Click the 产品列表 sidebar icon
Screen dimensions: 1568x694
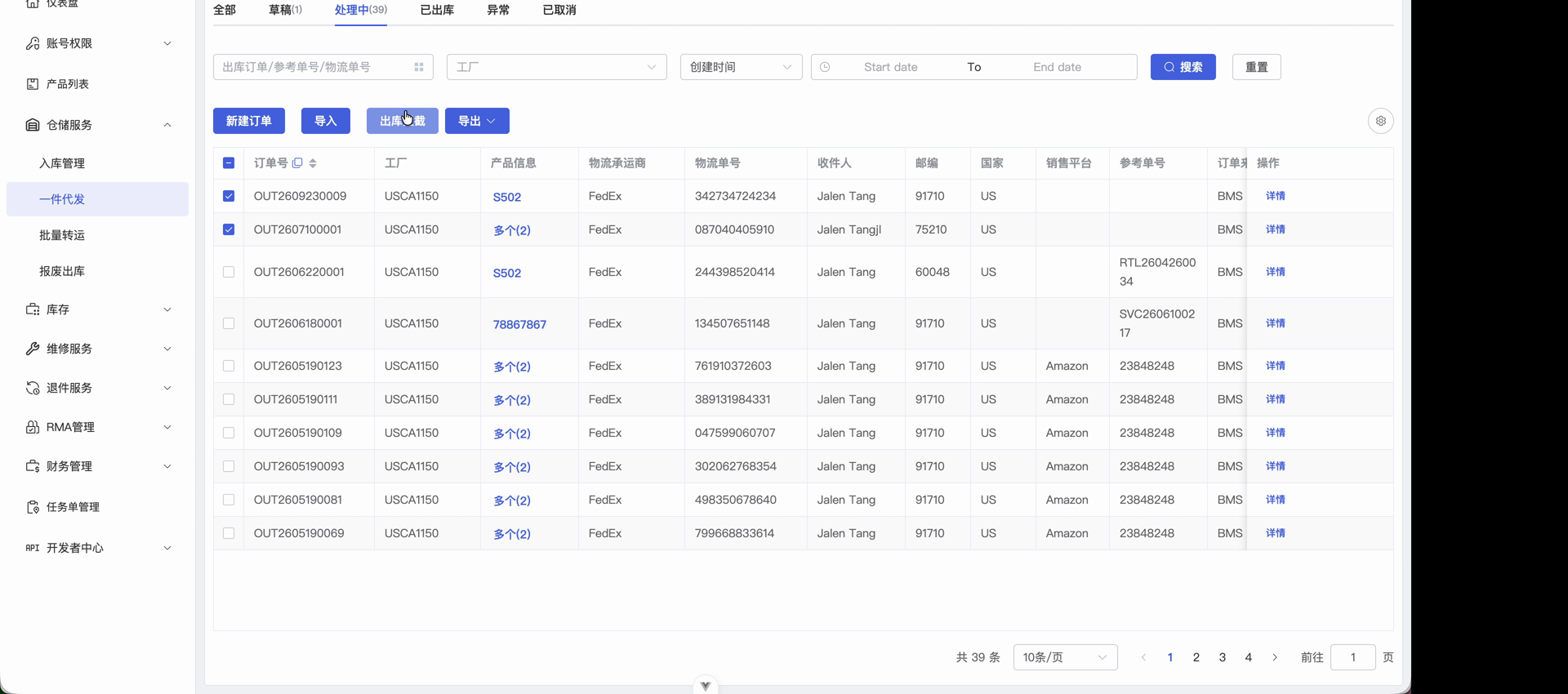point(33,84)
